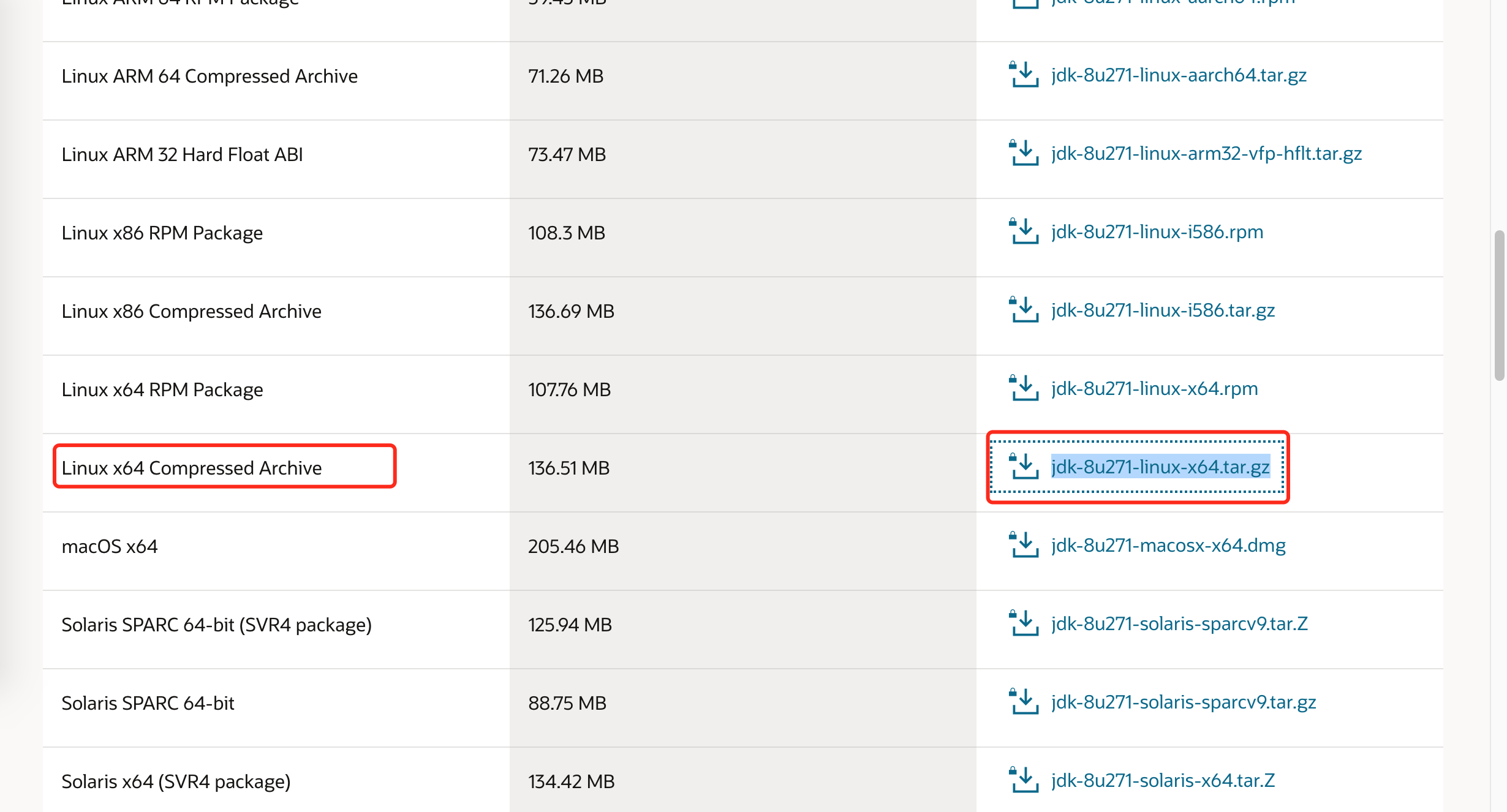Click download icon for macosx-x64.dmg
Viewport: 1507px width, 812px height.
tap(1023, 545)
